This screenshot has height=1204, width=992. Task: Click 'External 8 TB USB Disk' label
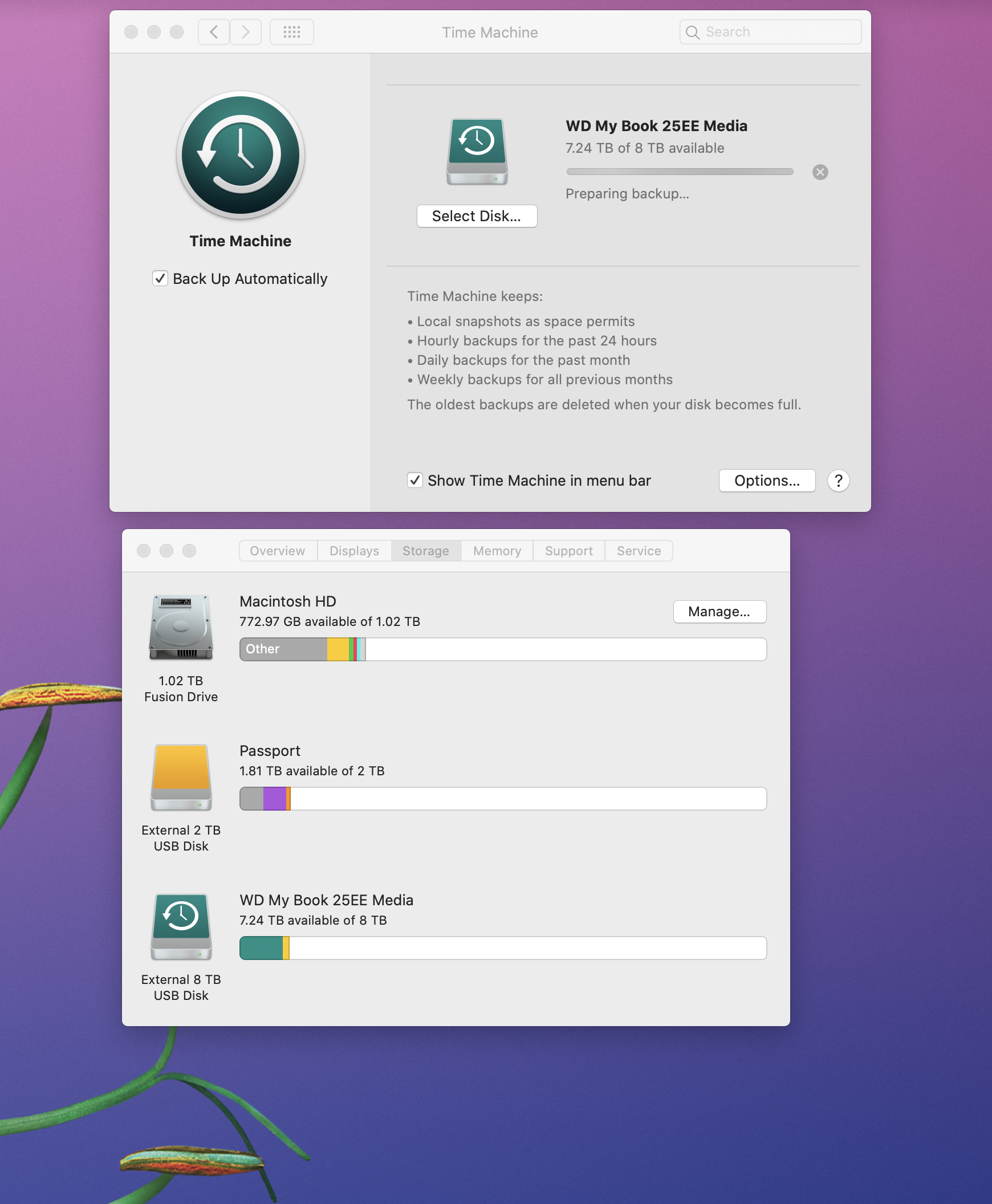pos(181,987)
